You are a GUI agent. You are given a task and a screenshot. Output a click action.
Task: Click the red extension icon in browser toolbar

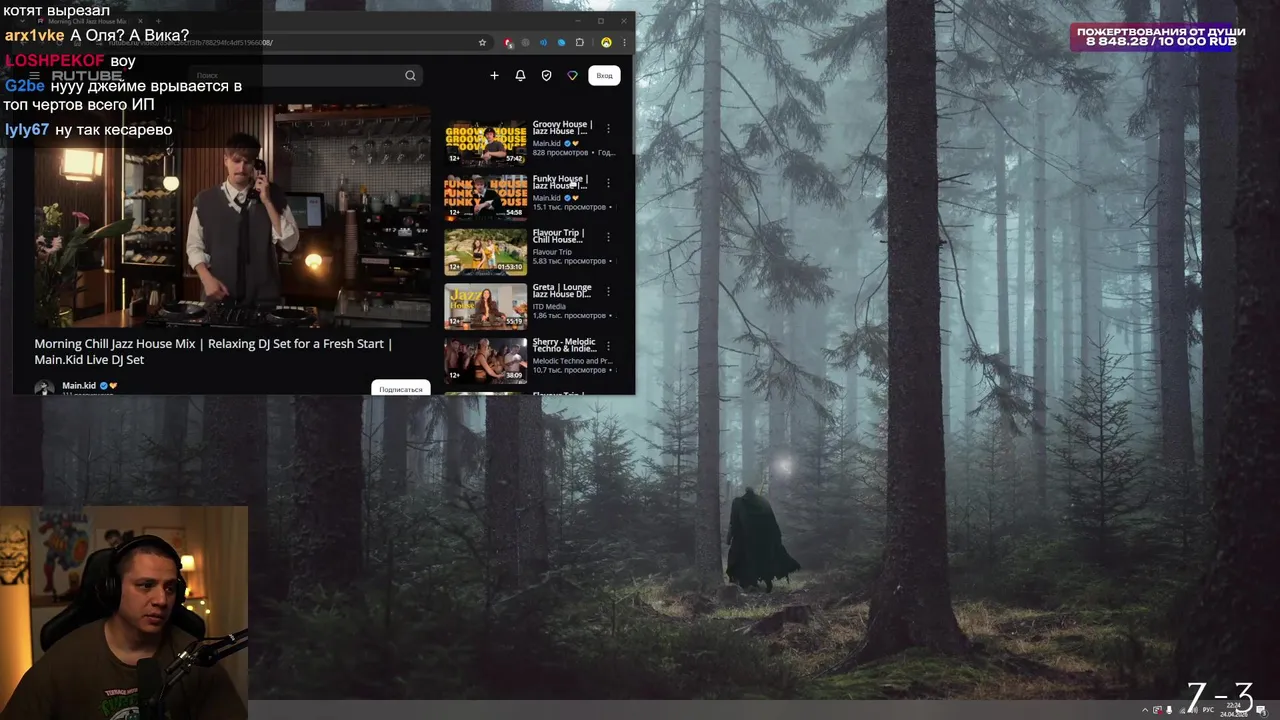click(509, 43)
